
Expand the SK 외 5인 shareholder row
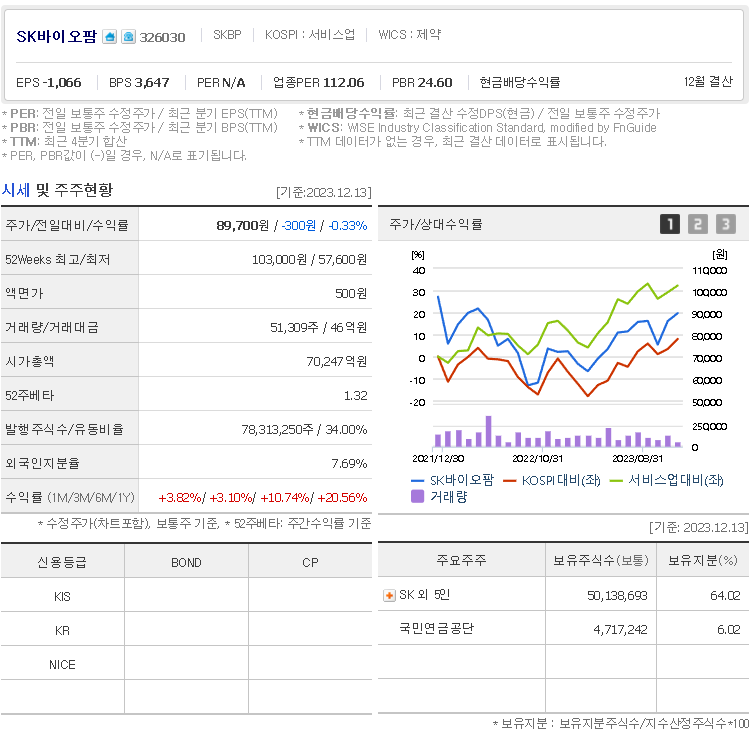pos(389,596)
